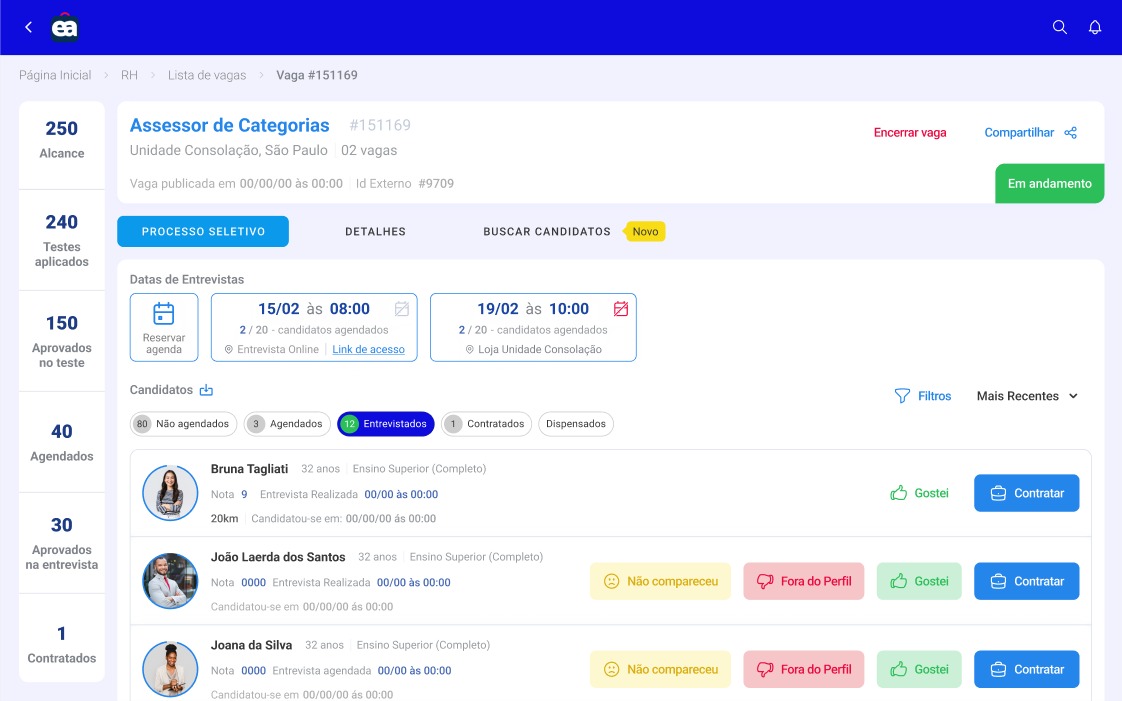
Task: Switch to the Detalhes tab
Action: click(375, 231)
